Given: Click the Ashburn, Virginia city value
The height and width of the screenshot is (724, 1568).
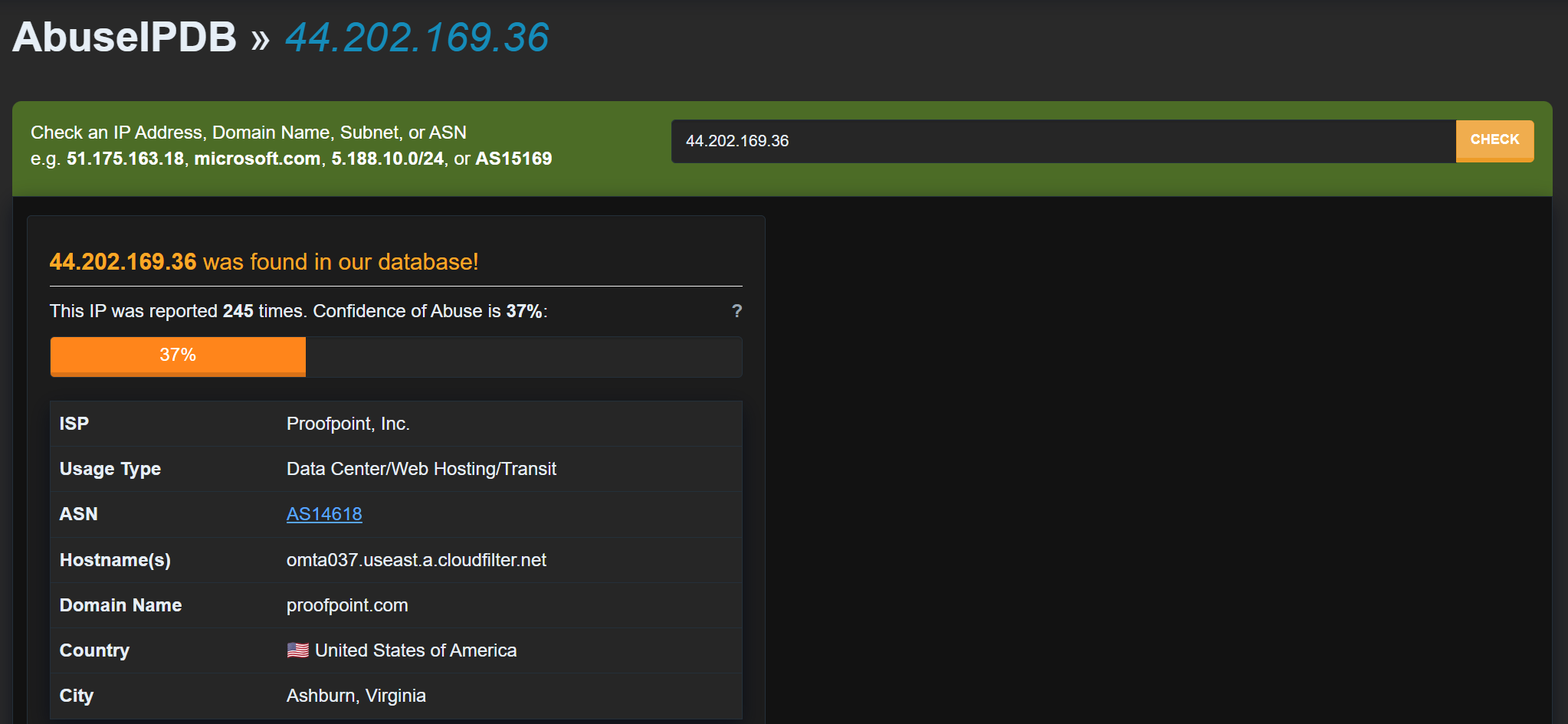Looking at the screenshot, I should [x=356, y=696].
